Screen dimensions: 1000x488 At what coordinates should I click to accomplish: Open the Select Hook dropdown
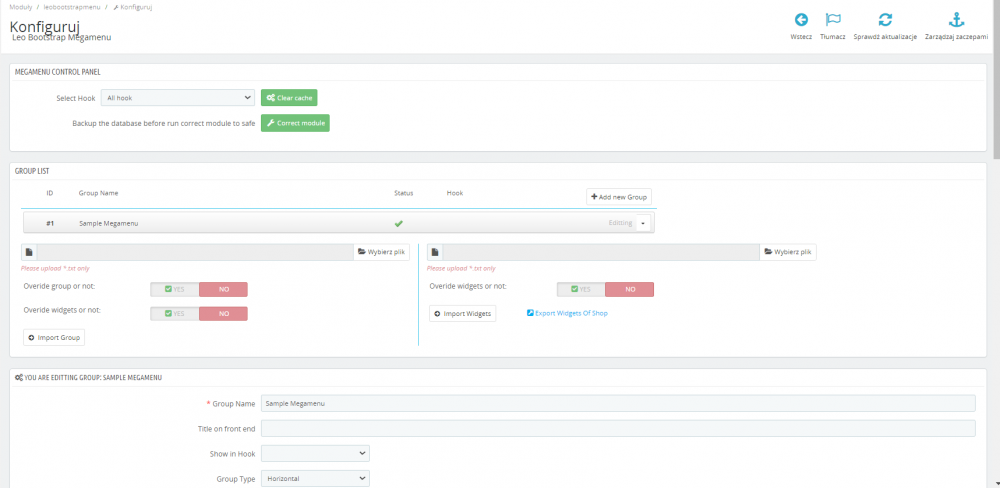tap(177, 98)
